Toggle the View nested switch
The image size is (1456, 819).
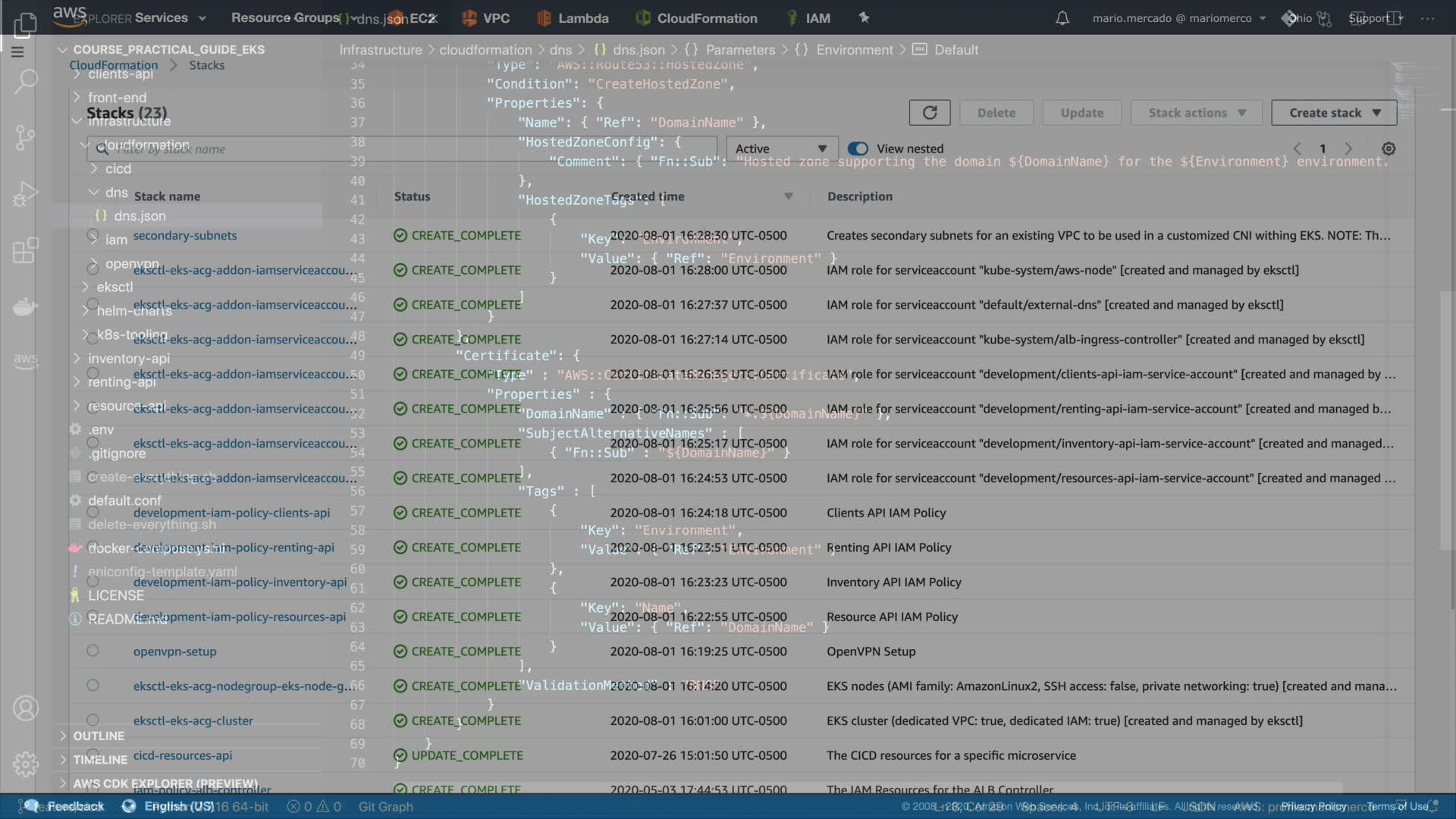pos(858,149)
